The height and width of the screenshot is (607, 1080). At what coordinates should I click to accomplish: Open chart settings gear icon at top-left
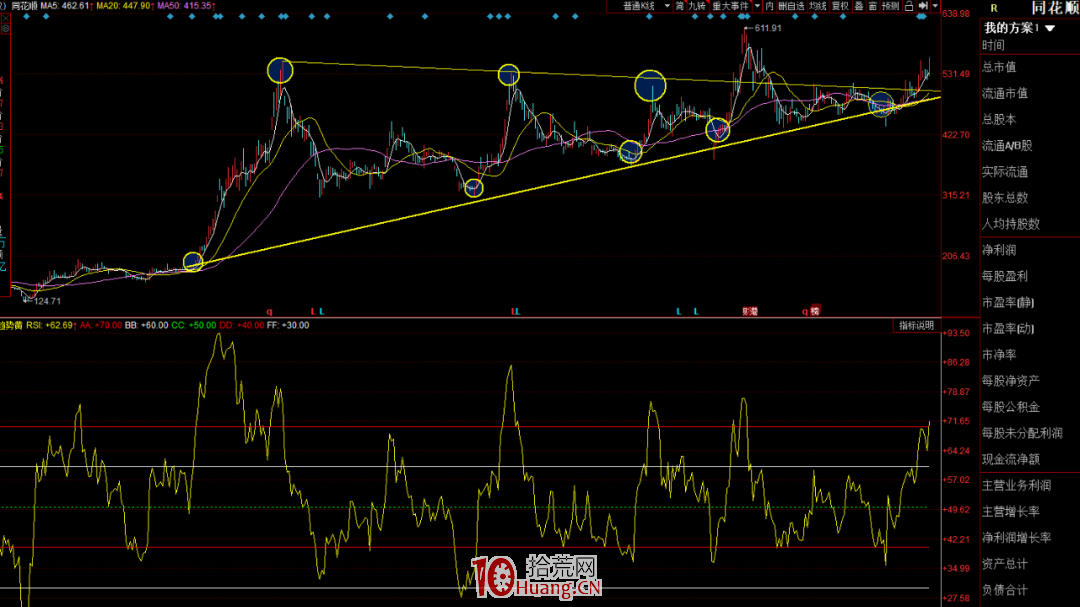coord(3,6)
